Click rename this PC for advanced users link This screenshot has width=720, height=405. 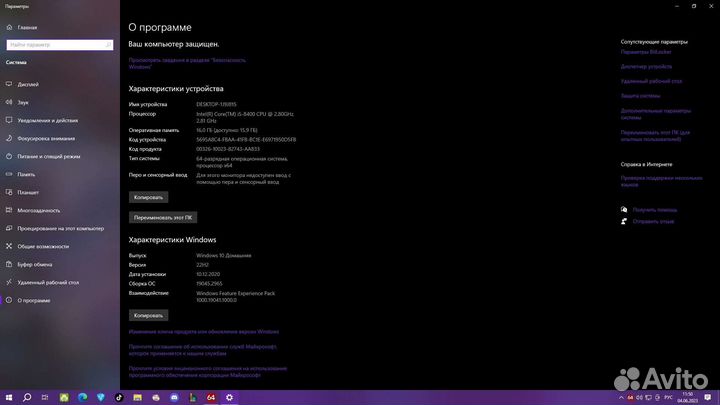(655, 135)
